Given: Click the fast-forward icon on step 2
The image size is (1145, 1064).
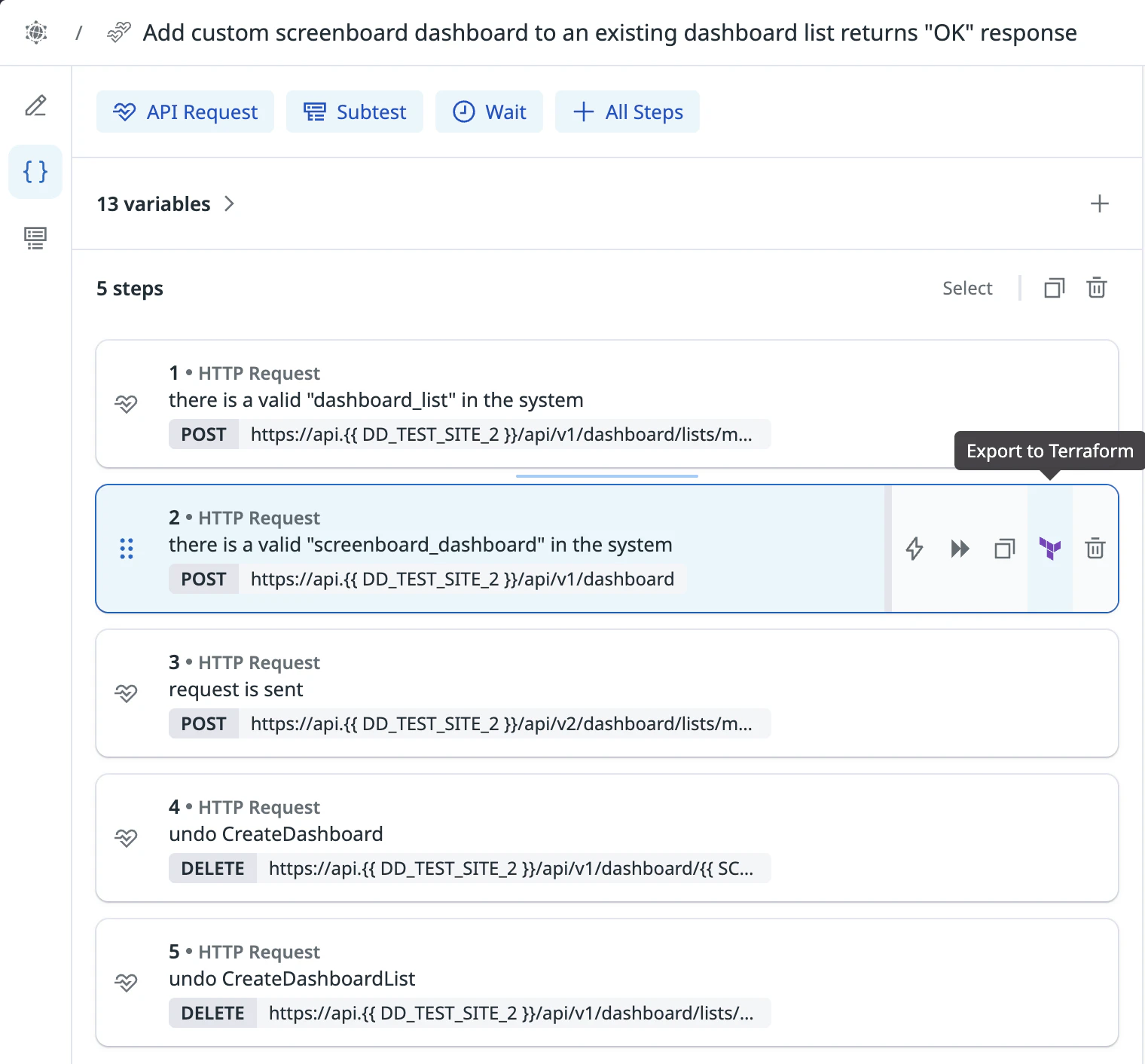Looking at the screenshot, I should pyautogui.click(x=959, y=549).
